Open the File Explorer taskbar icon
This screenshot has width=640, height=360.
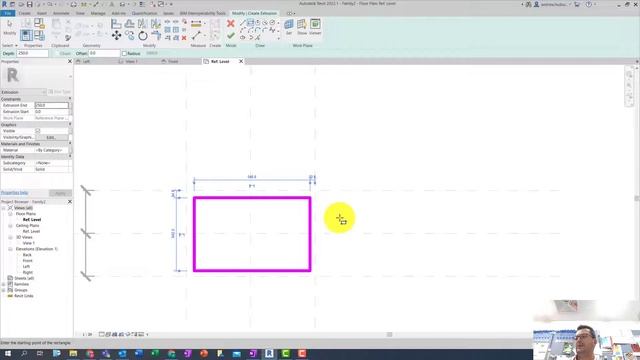point(73,353)
